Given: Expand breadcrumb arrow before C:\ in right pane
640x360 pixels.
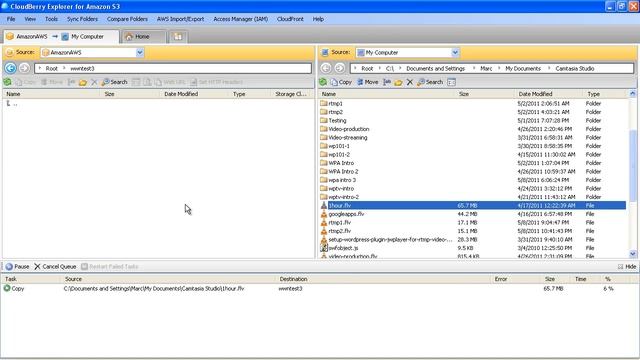Looking at the screenshot, I should [380, 68].
